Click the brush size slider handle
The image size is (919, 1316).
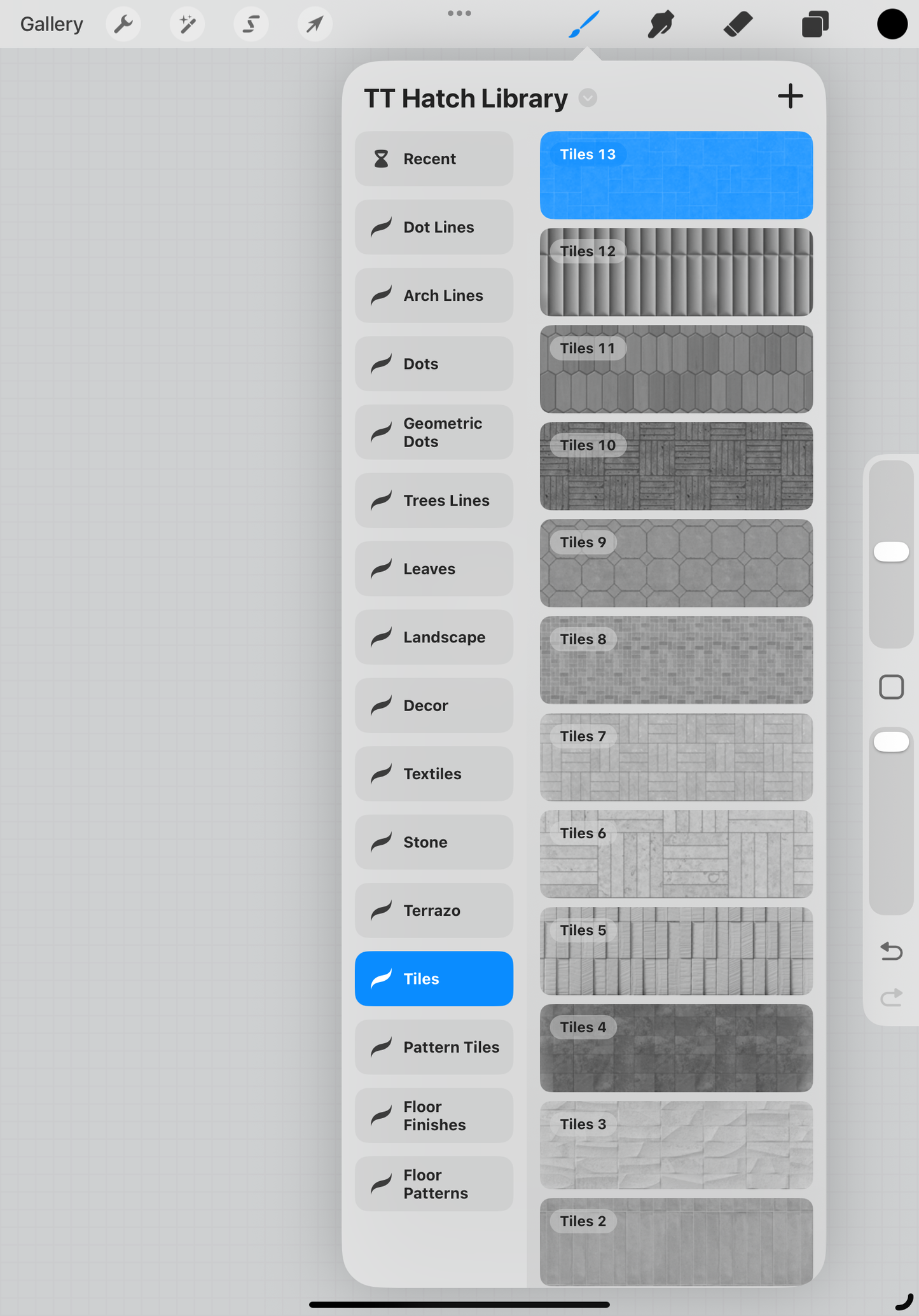coord(891,551)
